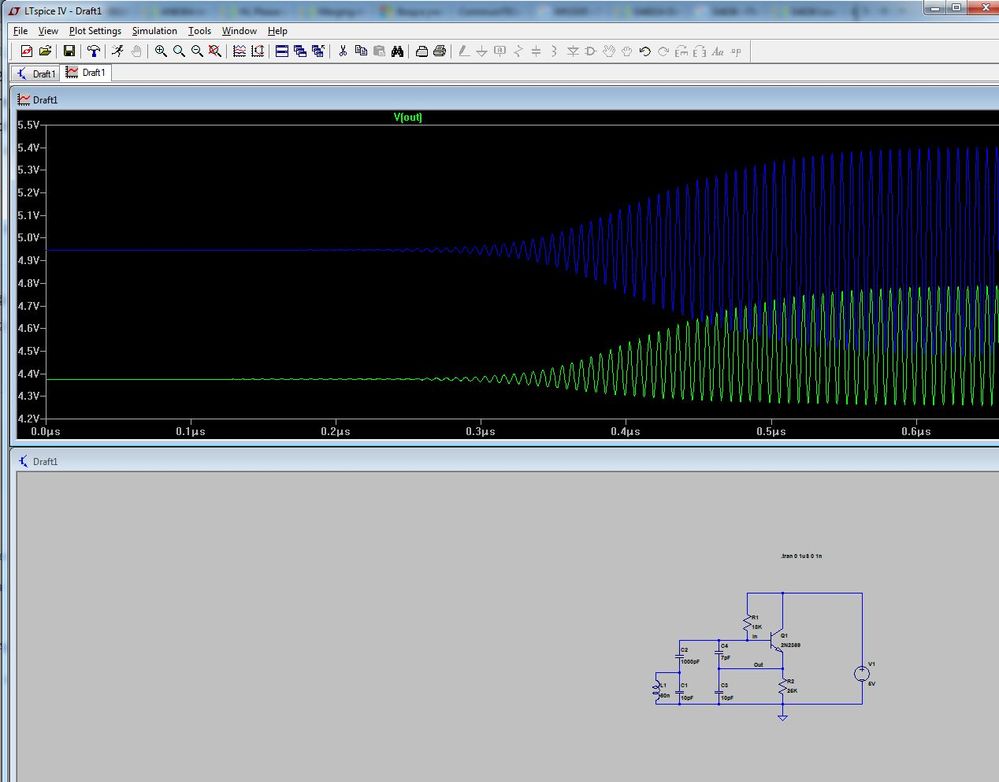Save the file with the floppy icon
The width and height of the screenshot is (999, 782).
tap(69, 51)
